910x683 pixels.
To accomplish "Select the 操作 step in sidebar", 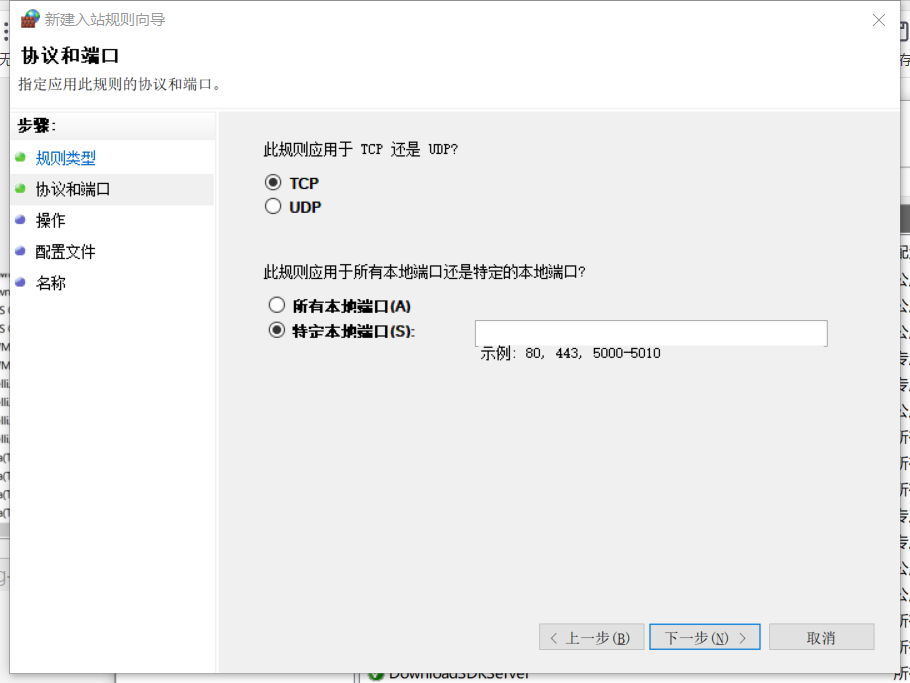I will (x=50, y=220).
